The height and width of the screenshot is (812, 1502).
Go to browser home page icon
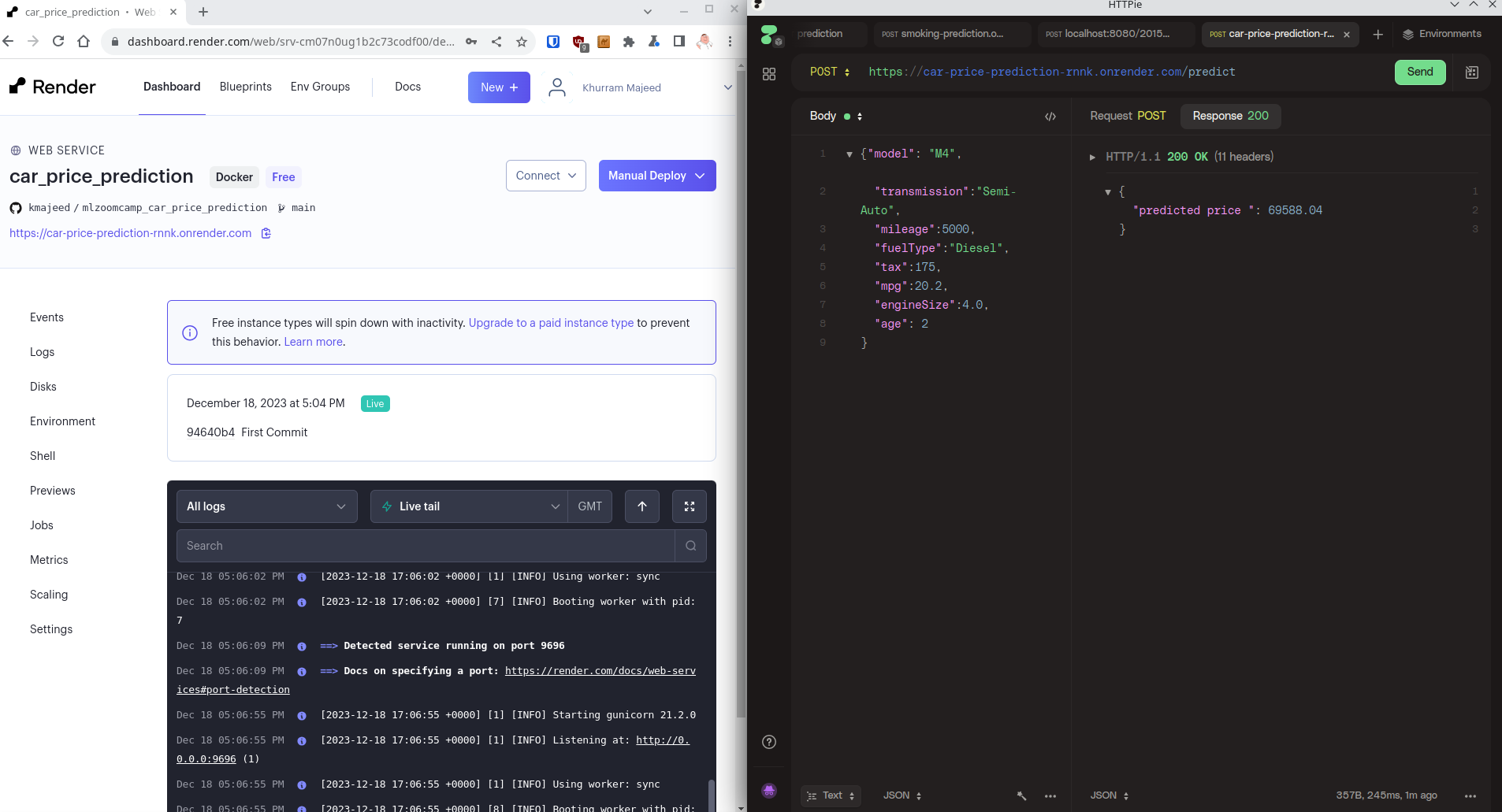coord(84,41)
